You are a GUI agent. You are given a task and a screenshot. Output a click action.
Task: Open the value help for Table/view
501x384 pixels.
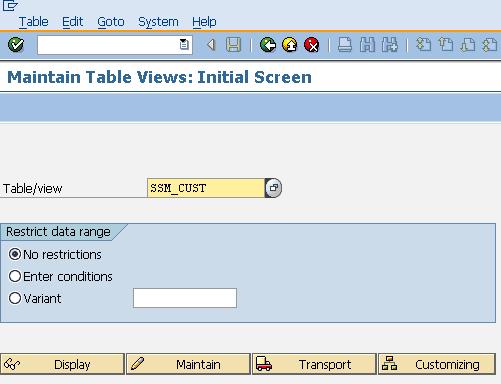[273, 188]
